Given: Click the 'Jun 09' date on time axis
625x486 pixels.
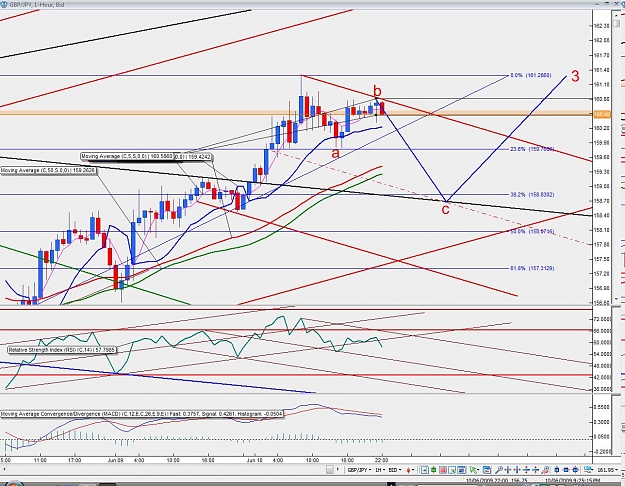Looking at the screenshot, I should [x=116, y=460].
